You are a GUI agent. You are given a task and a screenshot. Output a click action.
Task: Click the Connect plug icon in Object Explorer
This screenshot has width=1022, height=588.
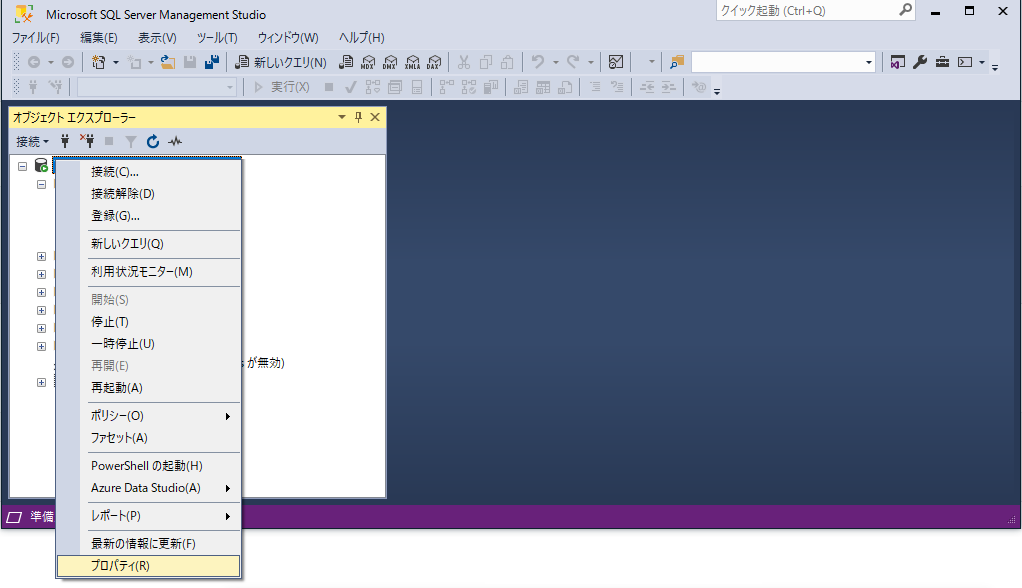click(x=65, y=141)
